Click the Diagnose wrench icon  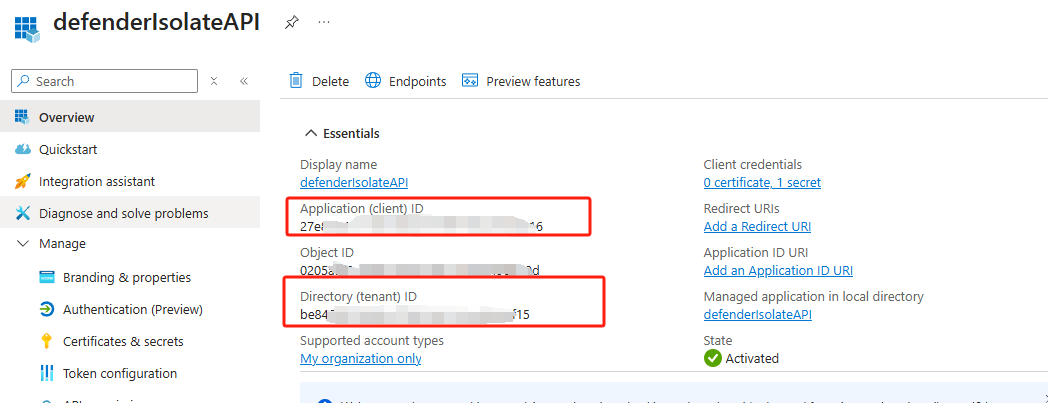pos(23,213)
